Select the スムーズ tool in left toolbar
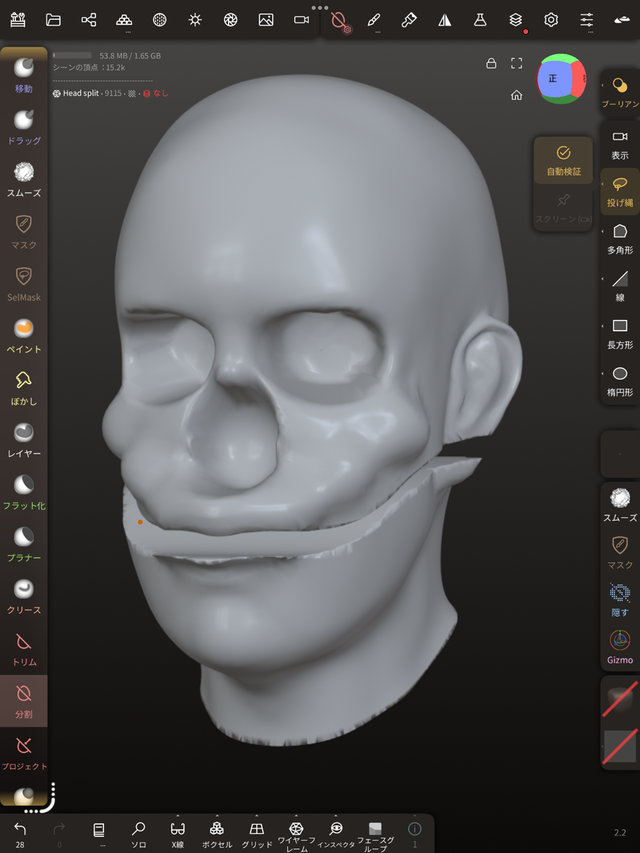 (23, 178)
